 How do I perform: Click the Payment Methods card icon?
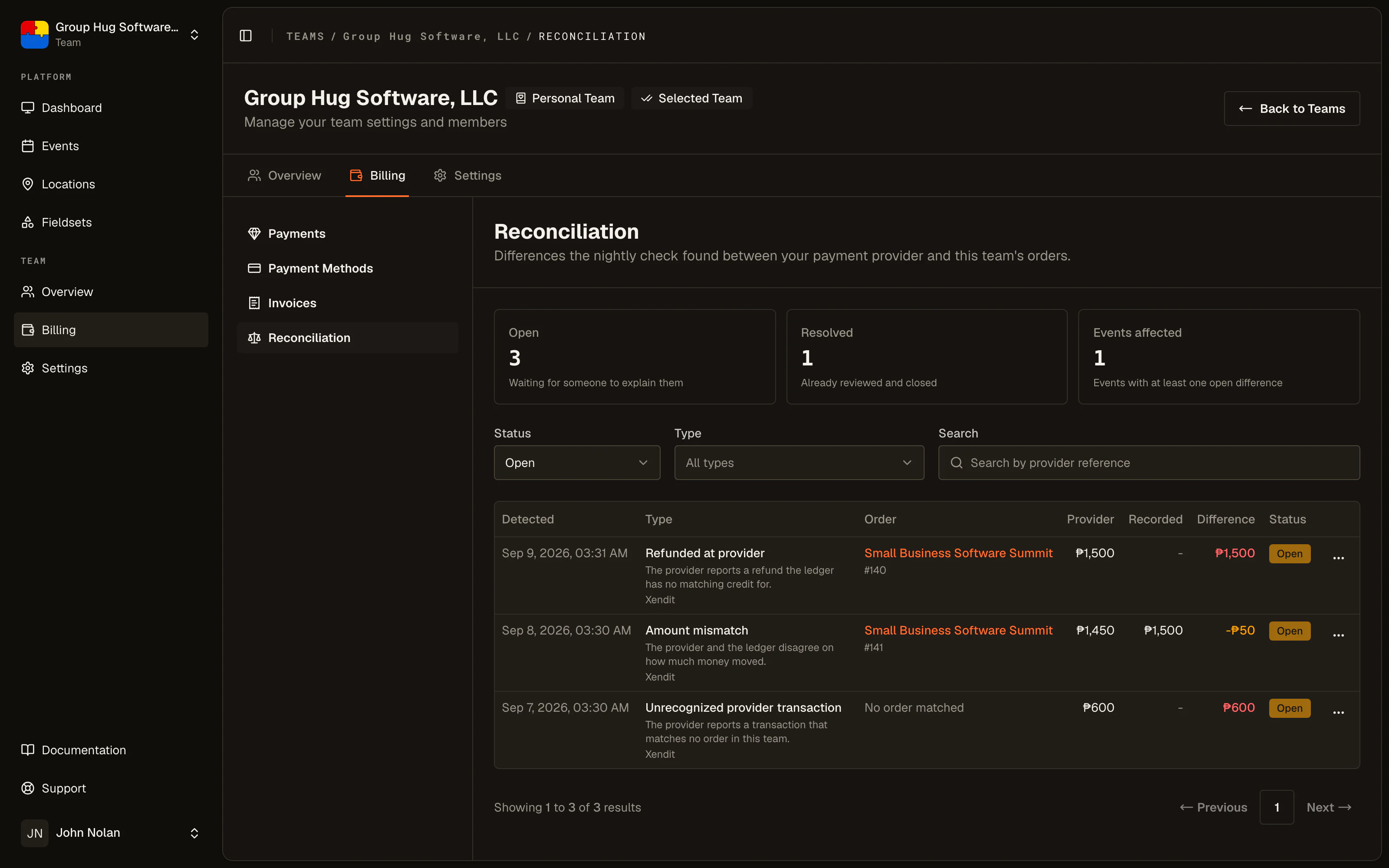(254, 268)
